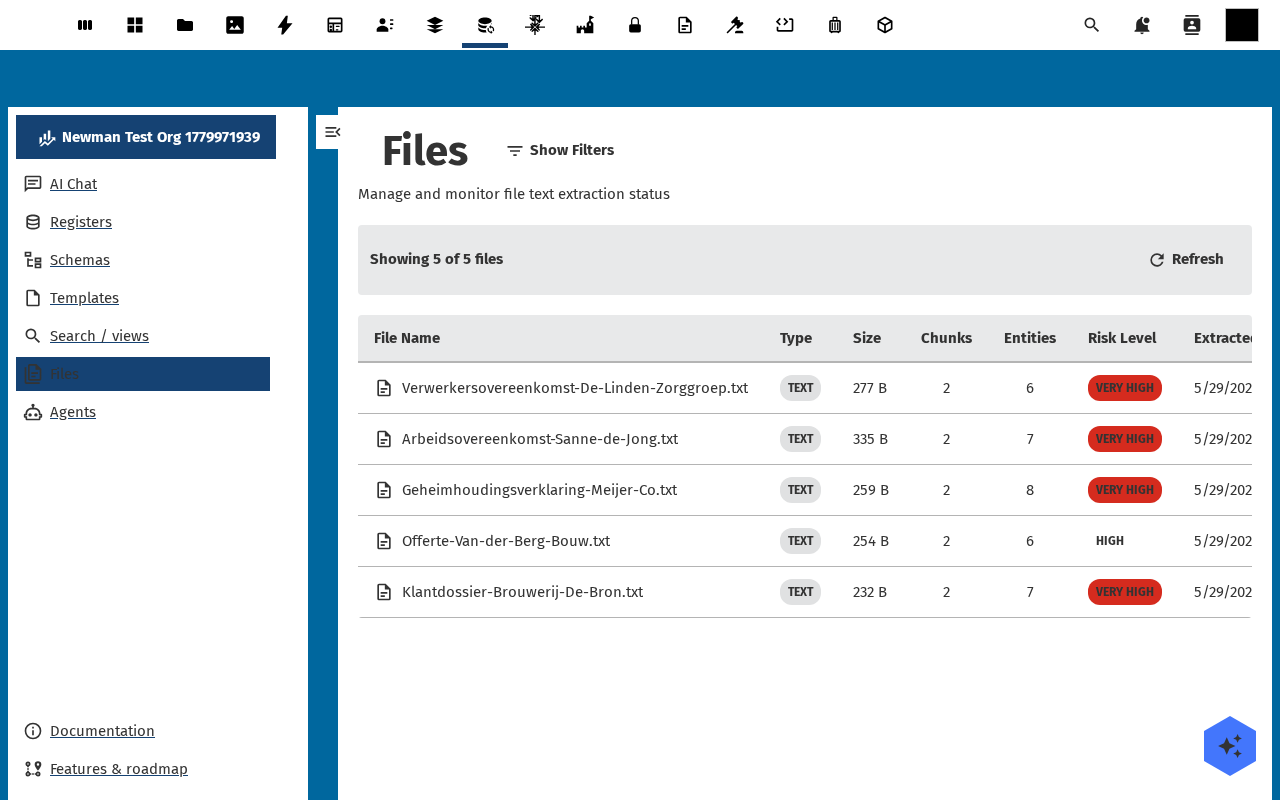Open the castle with flag icon
This screenshot has height=800, width=1280.
[585, 25]
